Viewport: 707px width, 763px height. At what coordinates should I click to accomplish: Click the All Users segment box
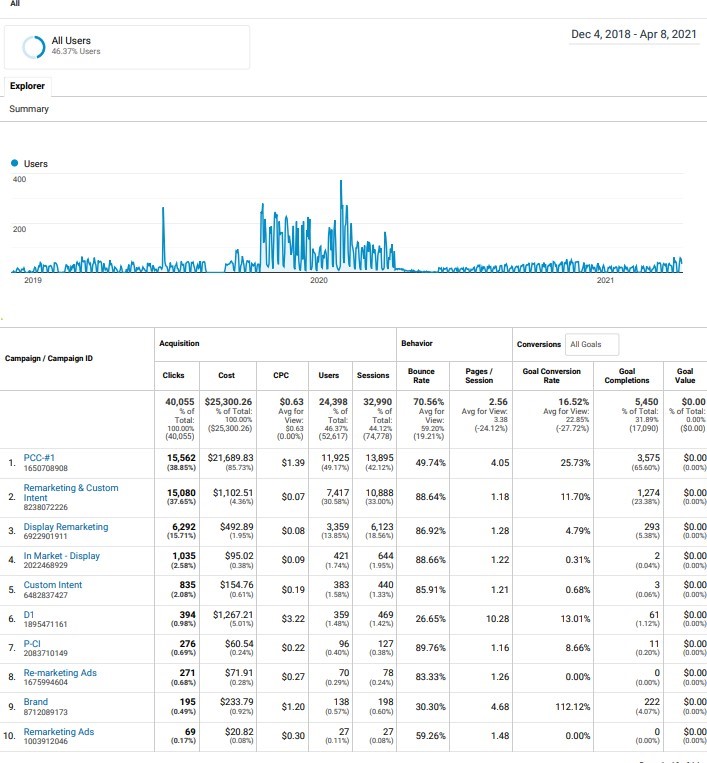(x=127, y=47)
